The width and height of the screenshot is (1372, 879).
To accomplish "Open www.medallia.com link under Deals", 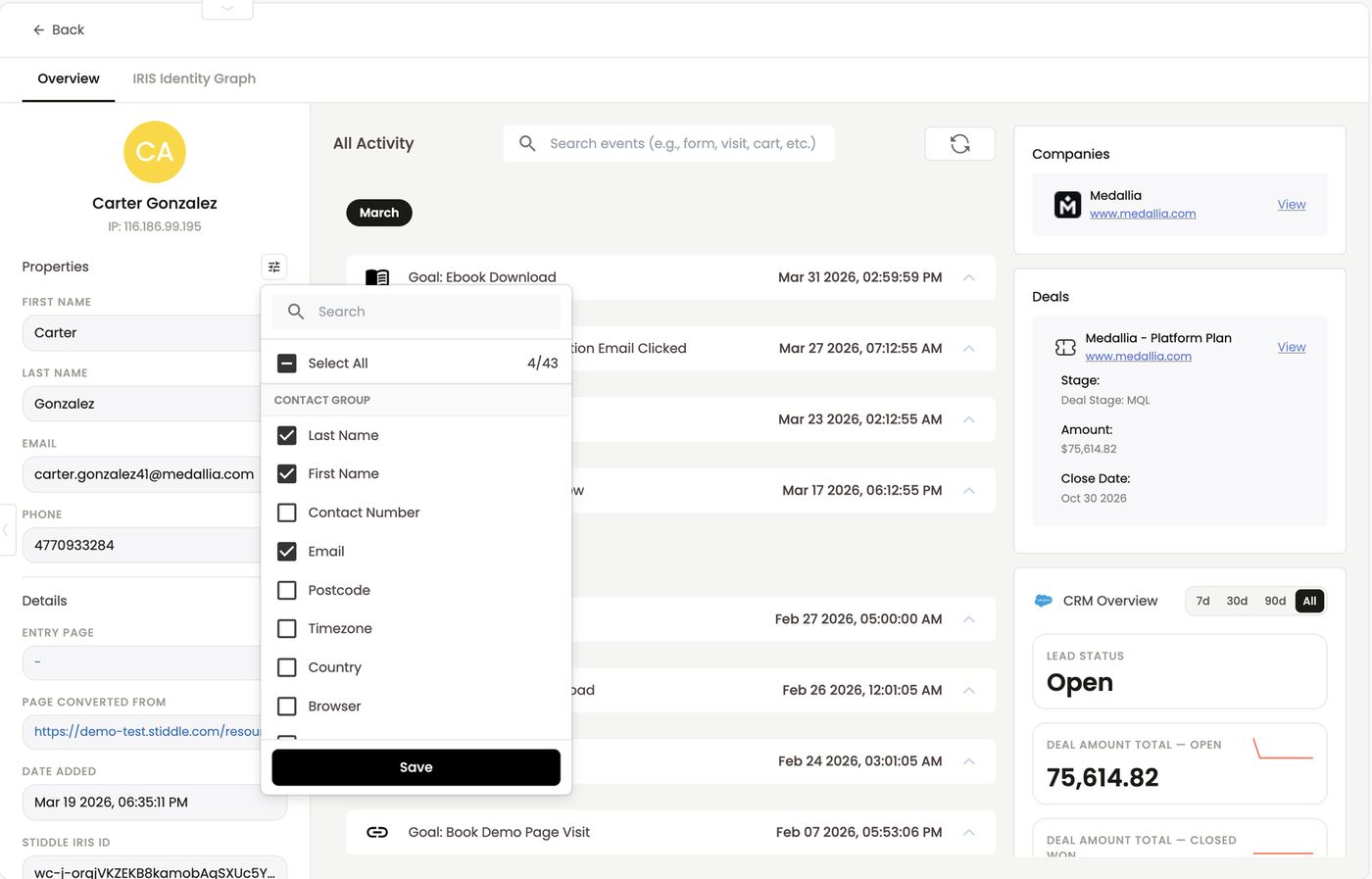I will [1139, 357].
